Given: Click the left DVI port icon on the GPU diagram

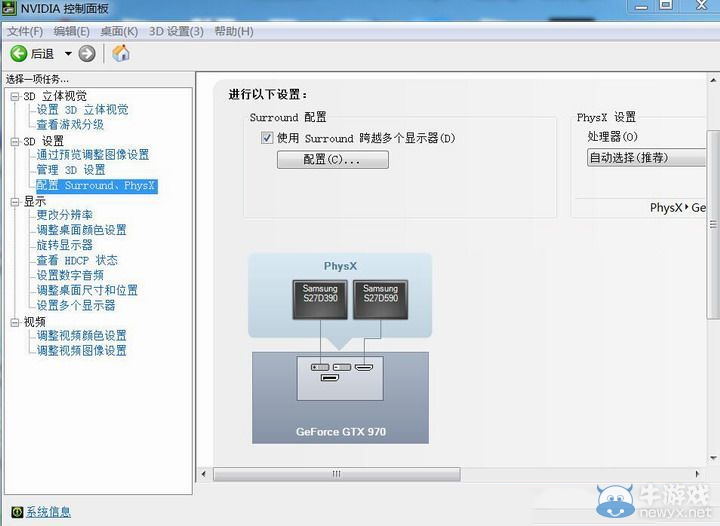Looking at the screenshot, I should (x=320, y=367).
